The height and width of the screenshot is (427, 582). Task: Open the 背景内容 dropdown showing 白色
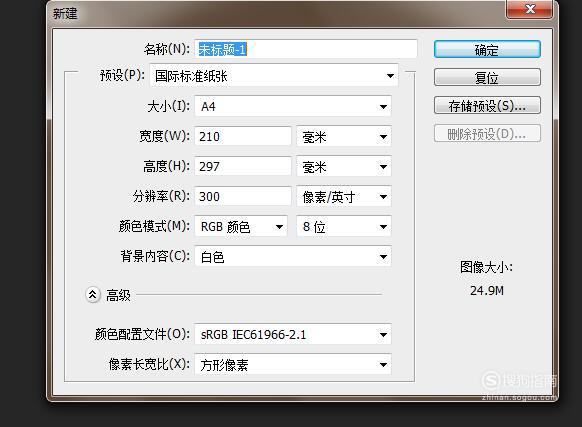pyautogui.click(x=293, y=257)
